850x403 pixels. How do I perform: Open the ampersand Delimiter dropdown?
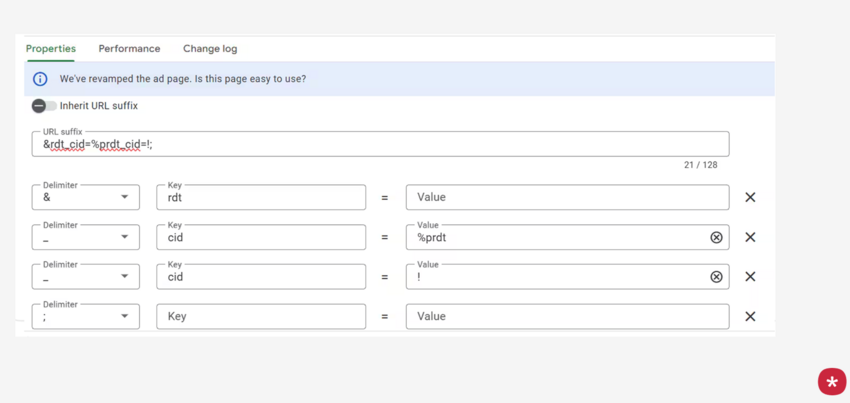click(x=86, y=198)
